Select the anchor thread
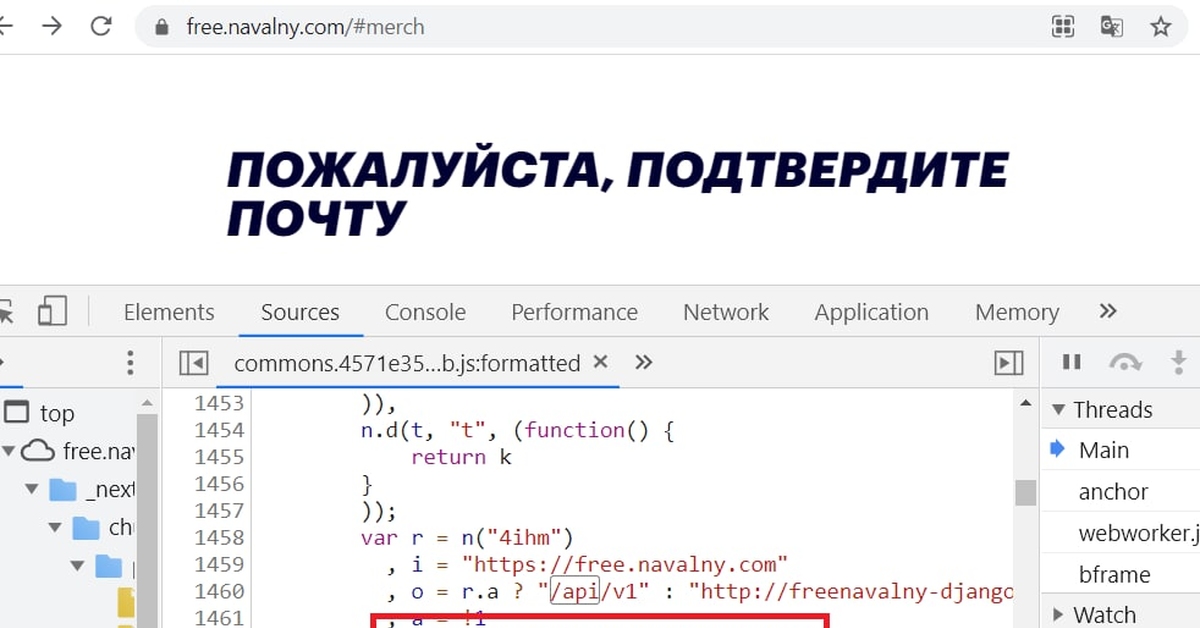This screenshot has height=628, width=1200. (1113, 492)
